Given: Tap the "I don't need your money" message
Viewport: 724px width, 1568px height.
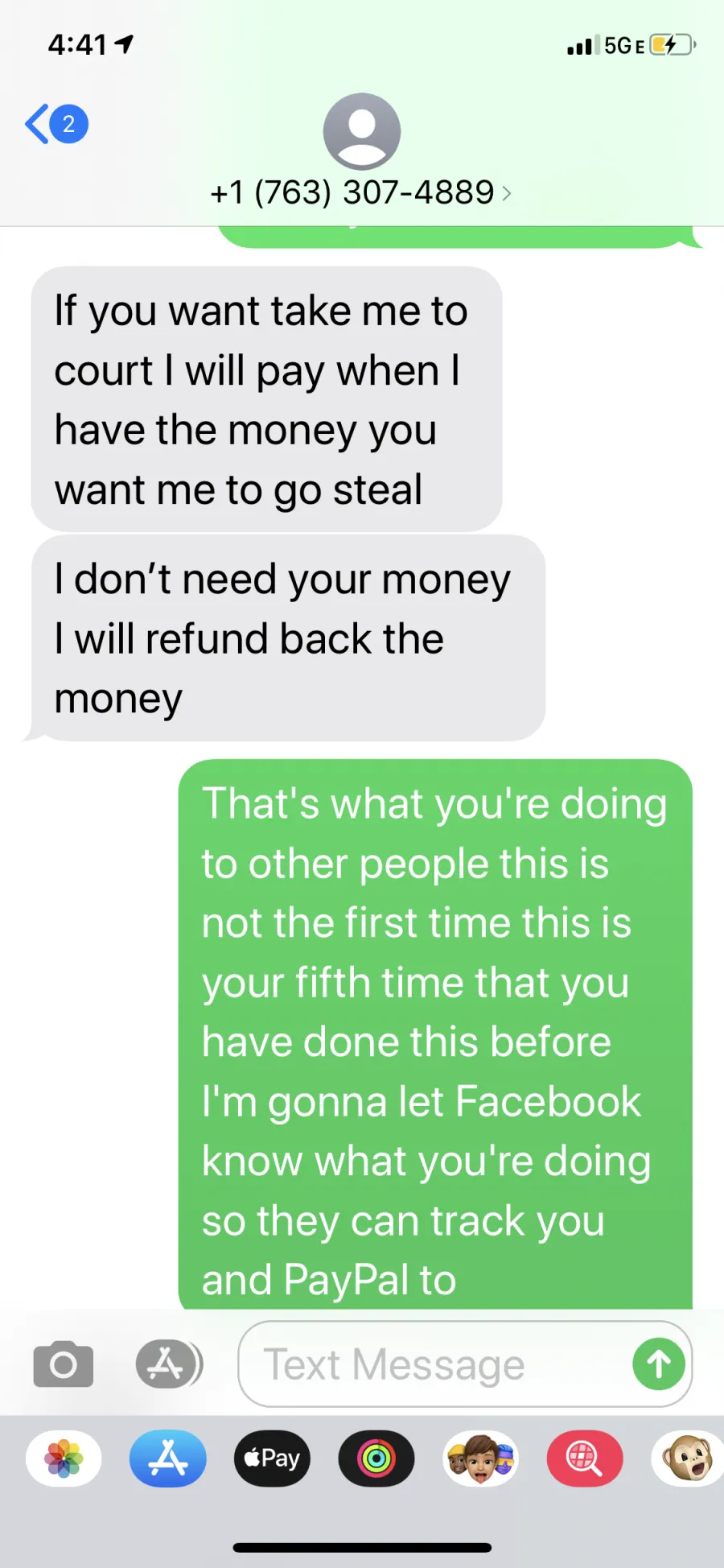Looking at the screenshot, I should click(288, 638).
